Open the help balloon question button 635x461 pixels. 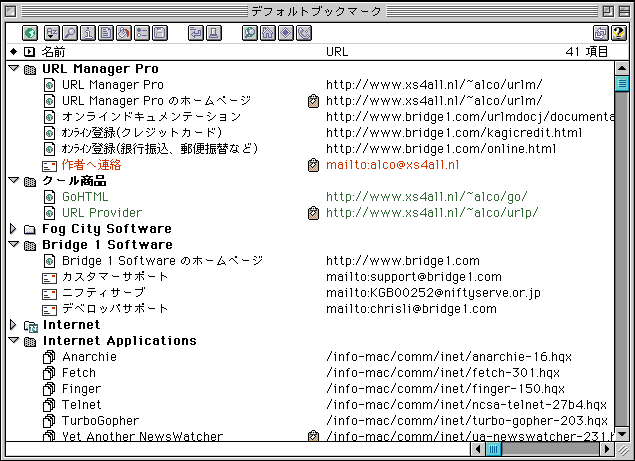(x=618, y=33)
